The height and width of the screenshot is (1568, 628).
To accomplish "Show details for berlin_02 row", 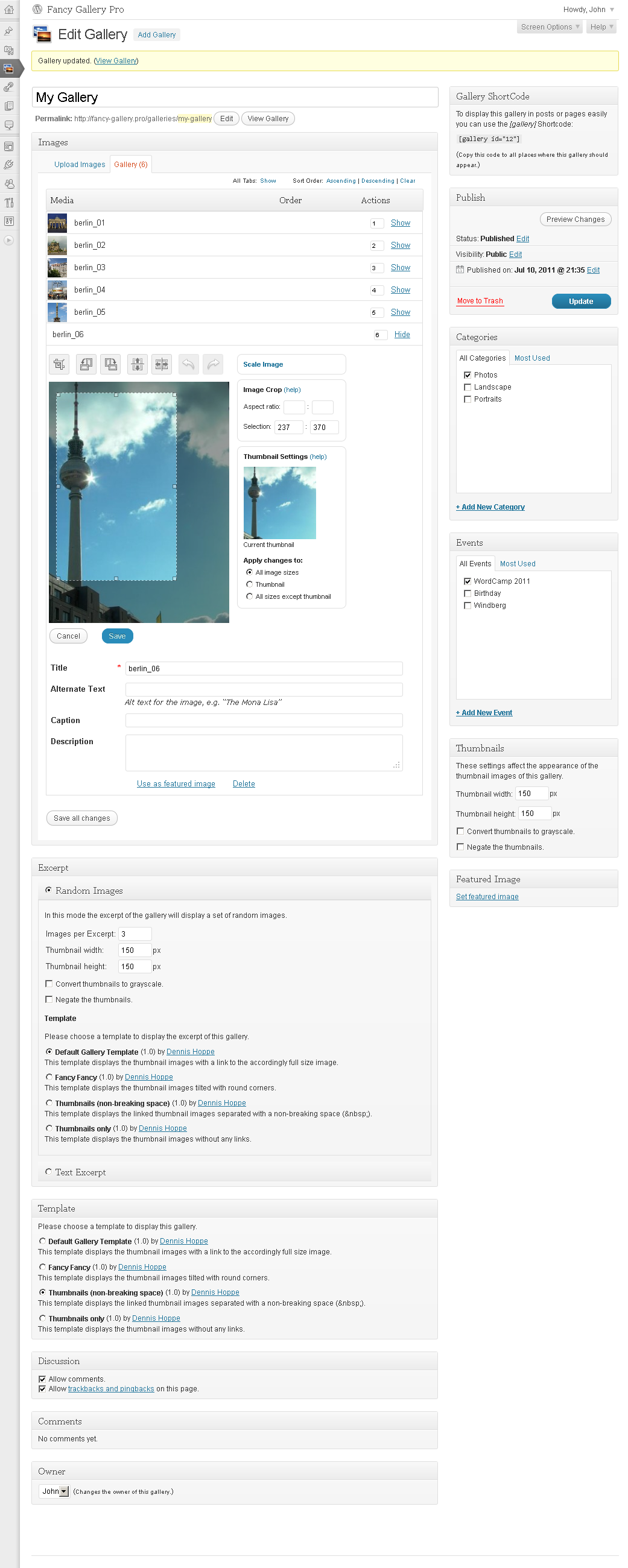I will (400, 245).
